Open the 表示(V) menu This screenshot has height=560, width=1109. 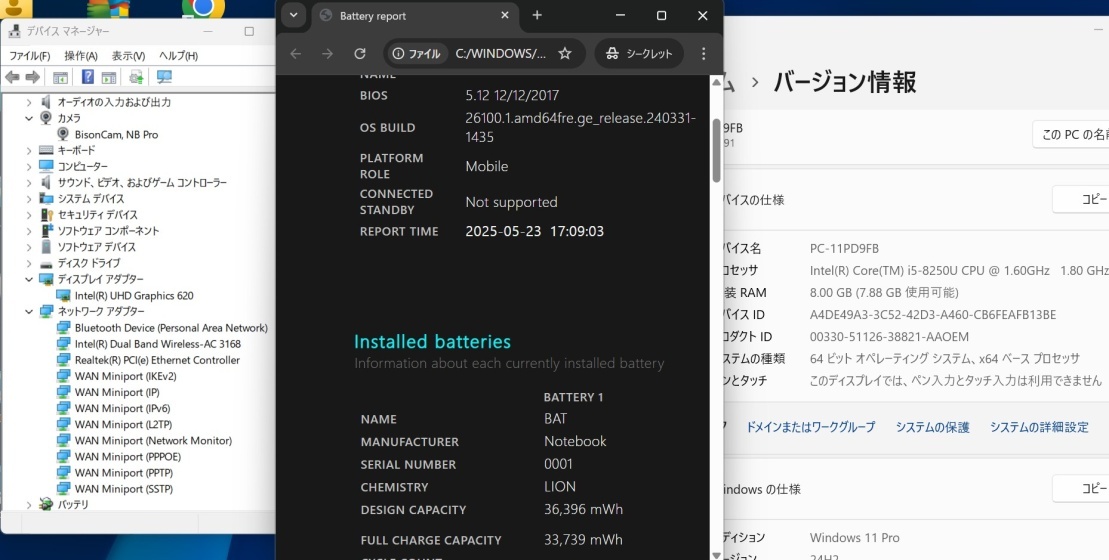(128, 56)
